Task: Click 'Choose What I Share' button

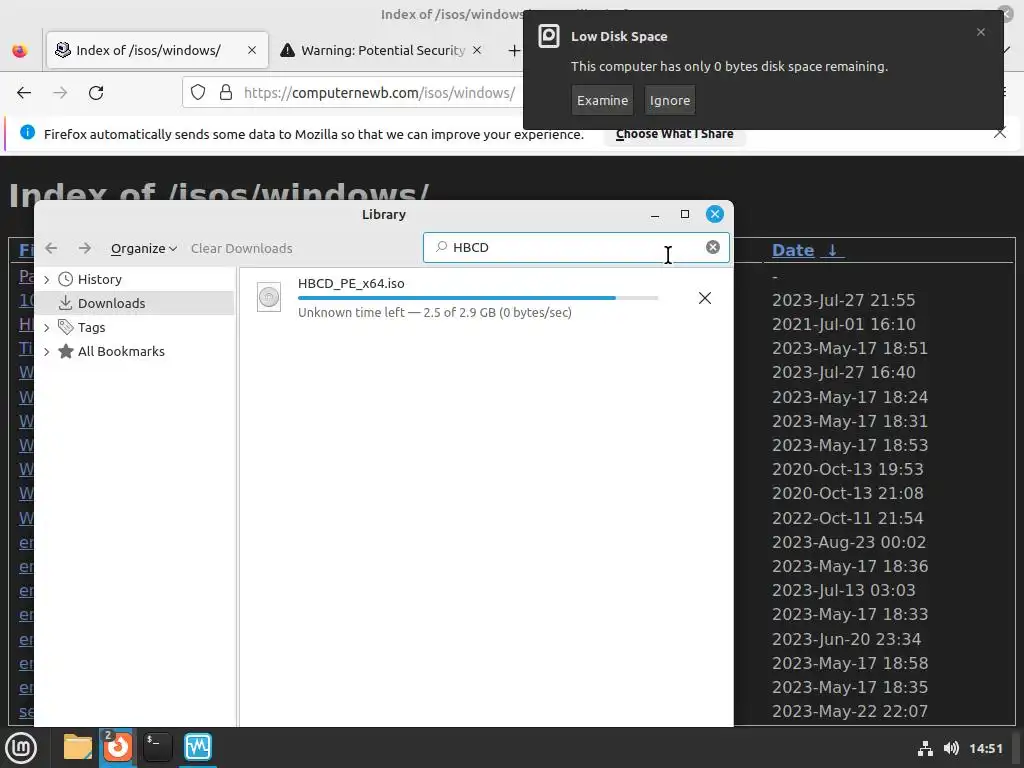Action: tap(675, 134)
